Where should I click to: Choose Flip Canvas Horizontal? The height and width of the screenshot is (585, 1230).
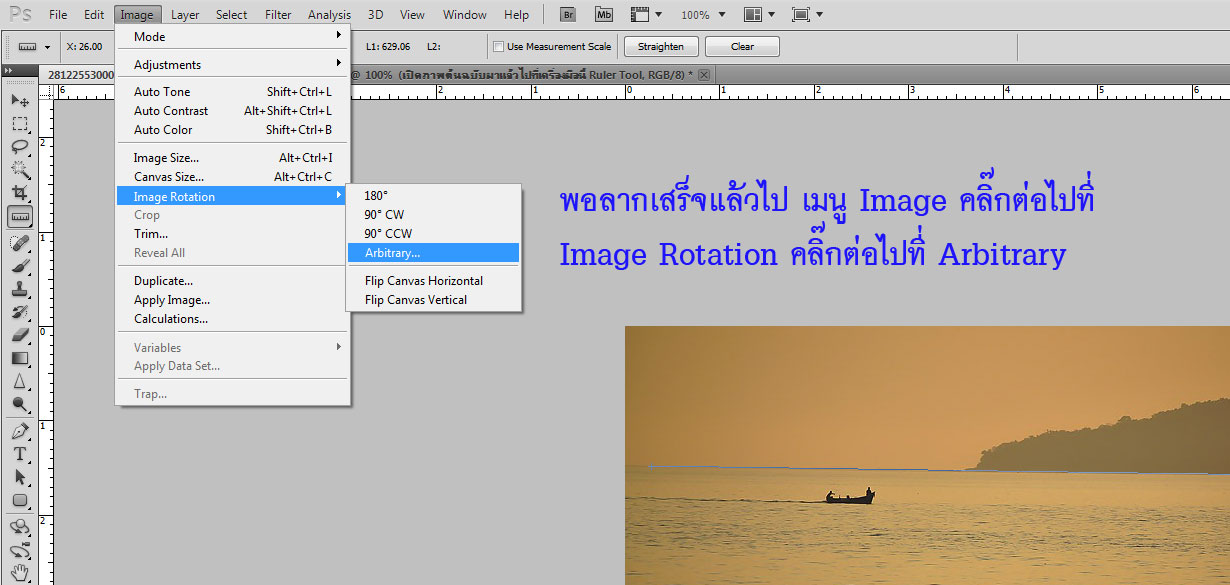tap(423, 281)
